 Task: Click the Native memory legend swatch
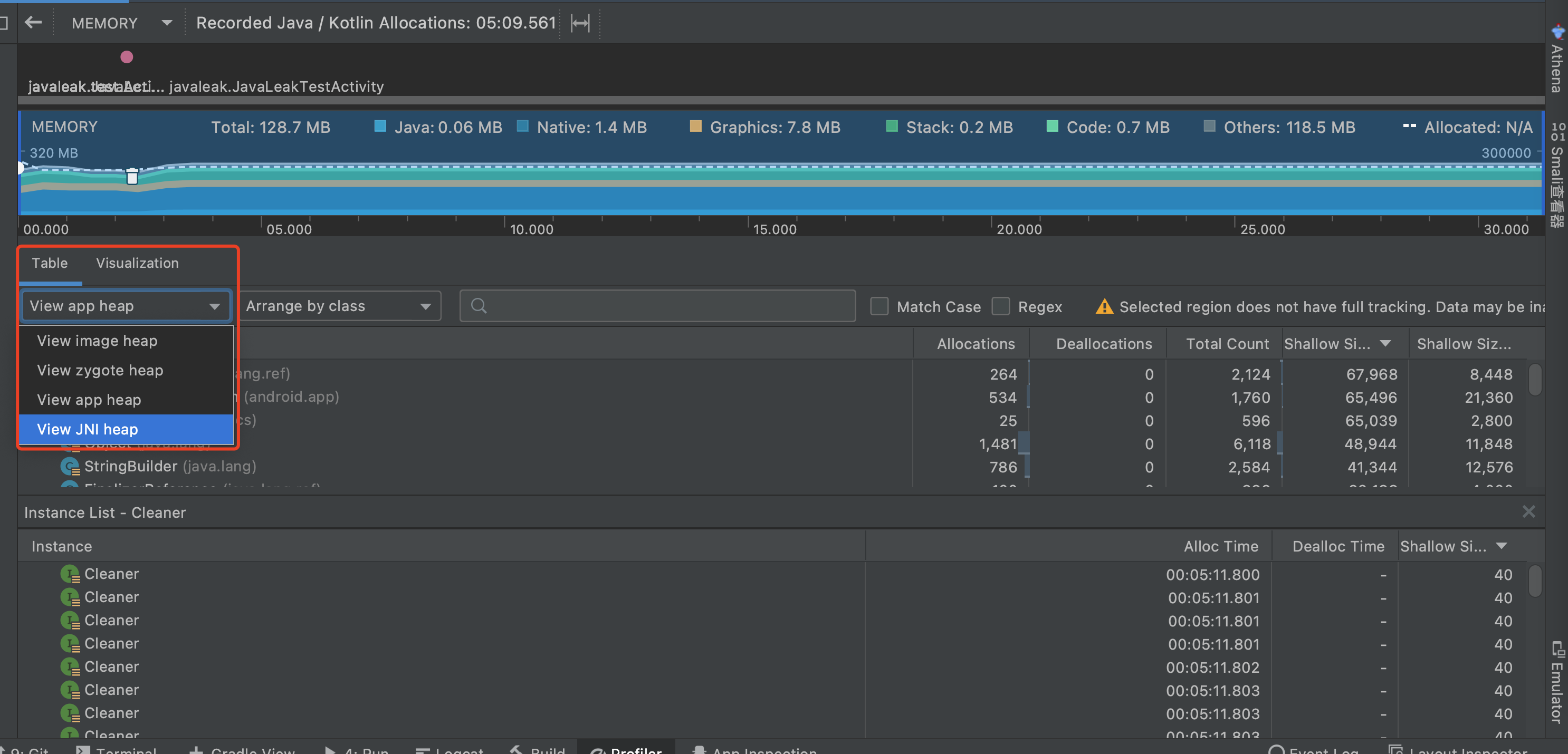pyautogui.click(x=522, y=127)
